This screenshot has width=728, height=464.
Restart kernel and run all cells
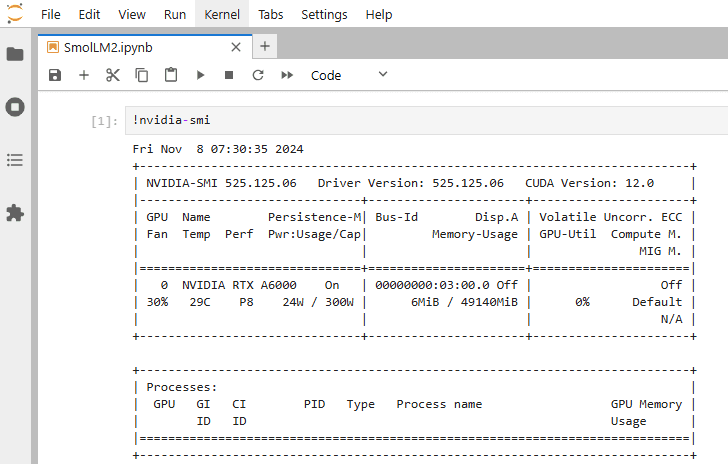[287, 75]
